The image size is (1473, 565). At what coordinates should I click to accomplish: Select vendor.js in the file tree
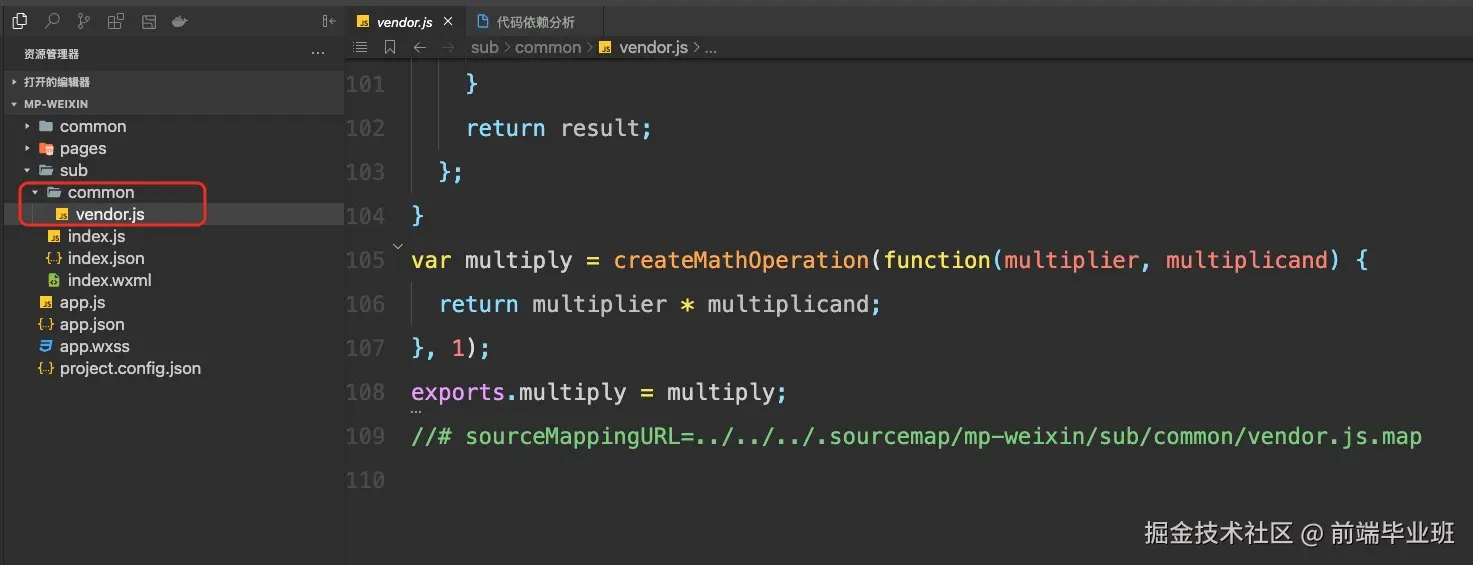(172, 214)
